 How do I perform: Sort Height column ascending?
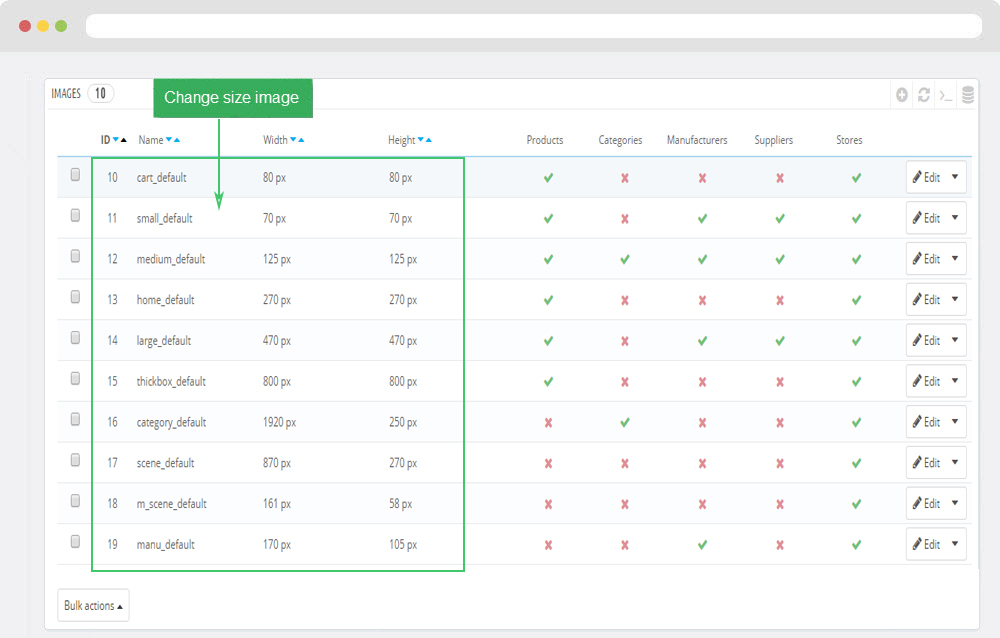[x=429, y=140]
